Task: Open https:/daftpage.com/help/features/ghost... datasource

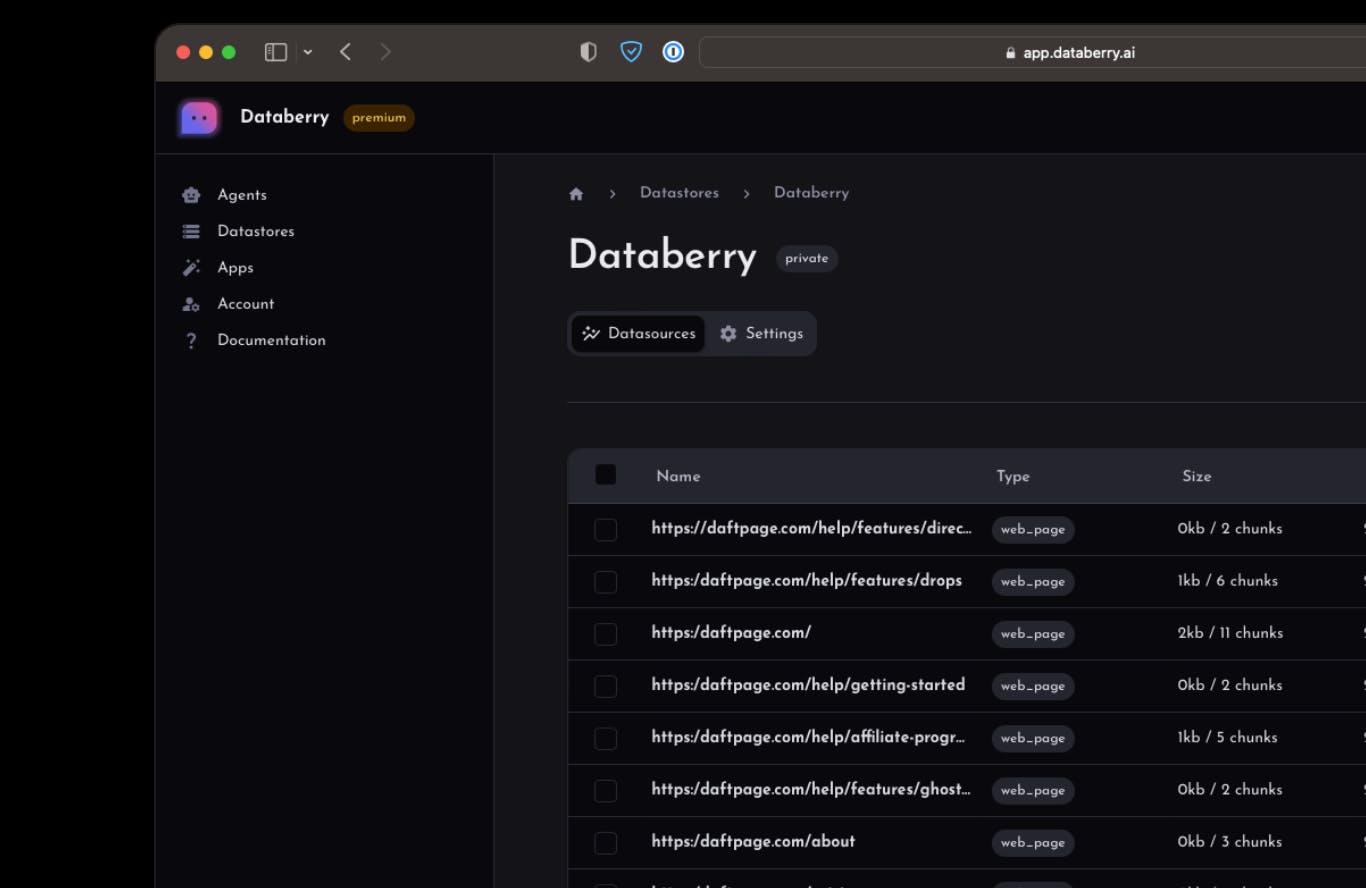Action: (811, 789)
